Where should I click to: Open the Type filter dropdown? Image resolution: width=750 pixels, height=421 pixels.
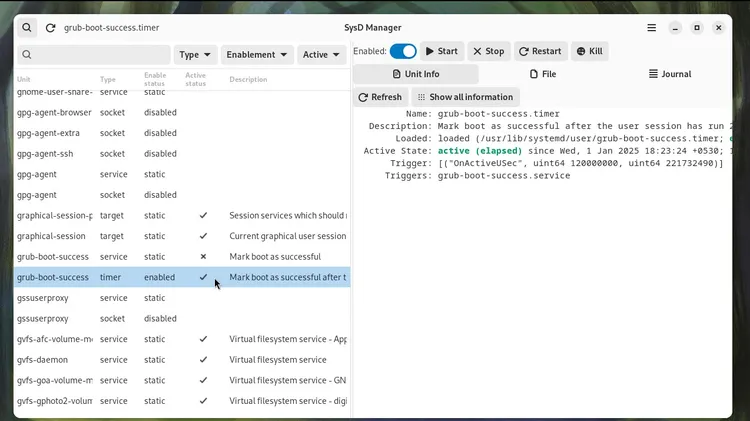pos(195,55)
